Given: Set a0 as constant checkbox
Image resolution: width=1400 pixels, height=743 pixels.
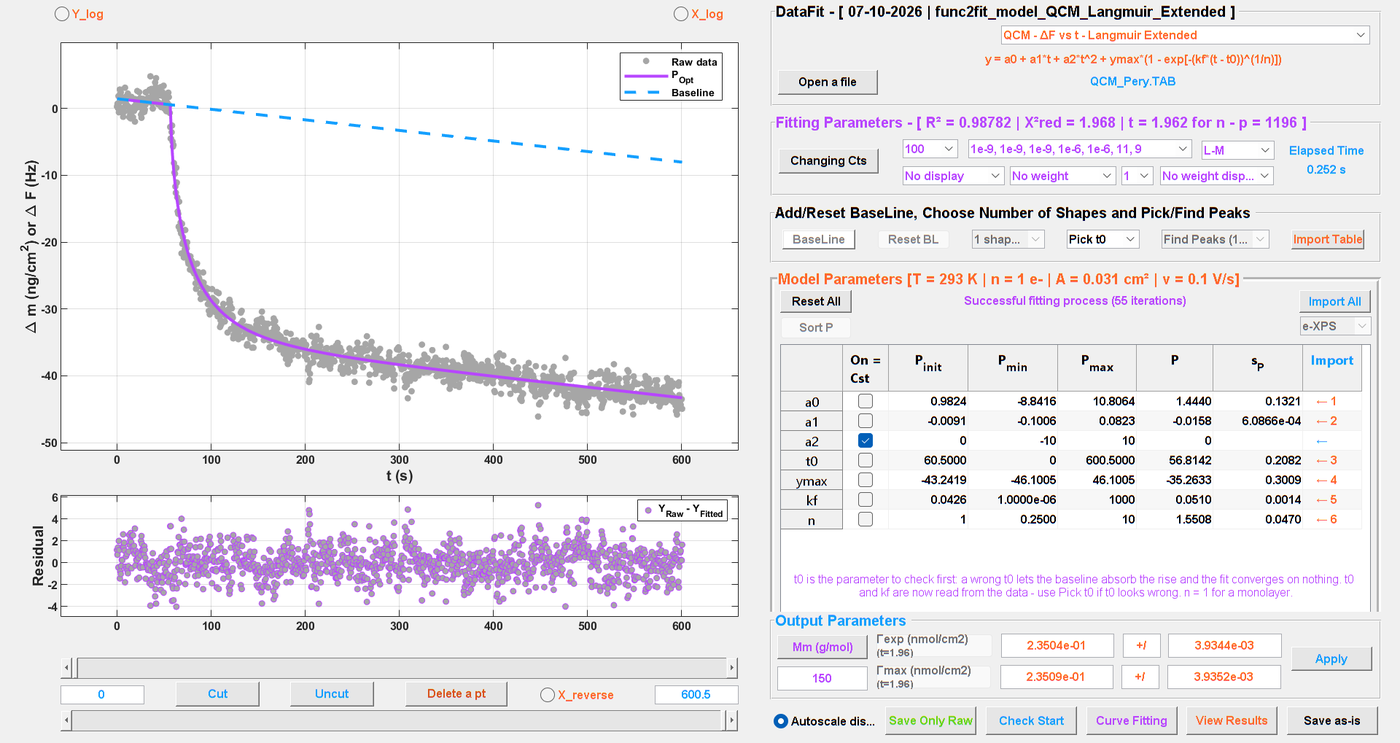Looking at the screenshot, I should [865, 401].
